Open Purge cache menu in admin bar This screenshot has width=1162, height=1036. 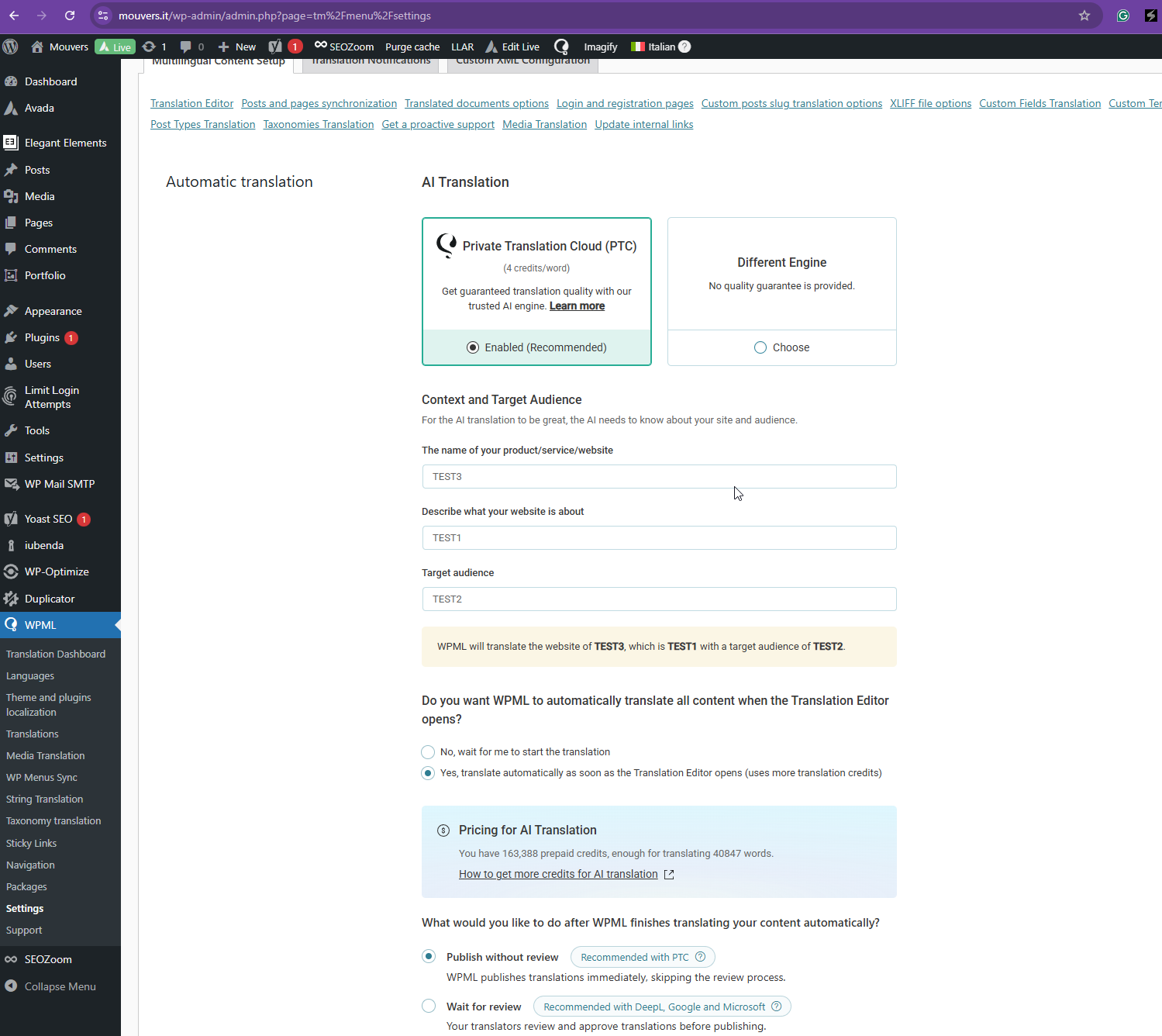(x=412, y=47)
